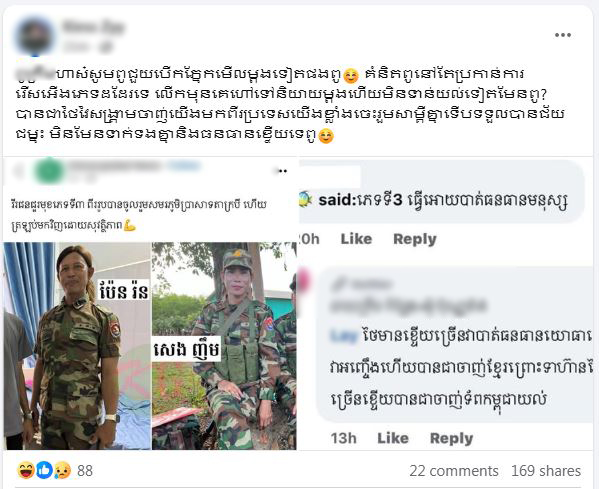
Task: Reply to the top comment about ភេទទី3
Action: [414, 239]
